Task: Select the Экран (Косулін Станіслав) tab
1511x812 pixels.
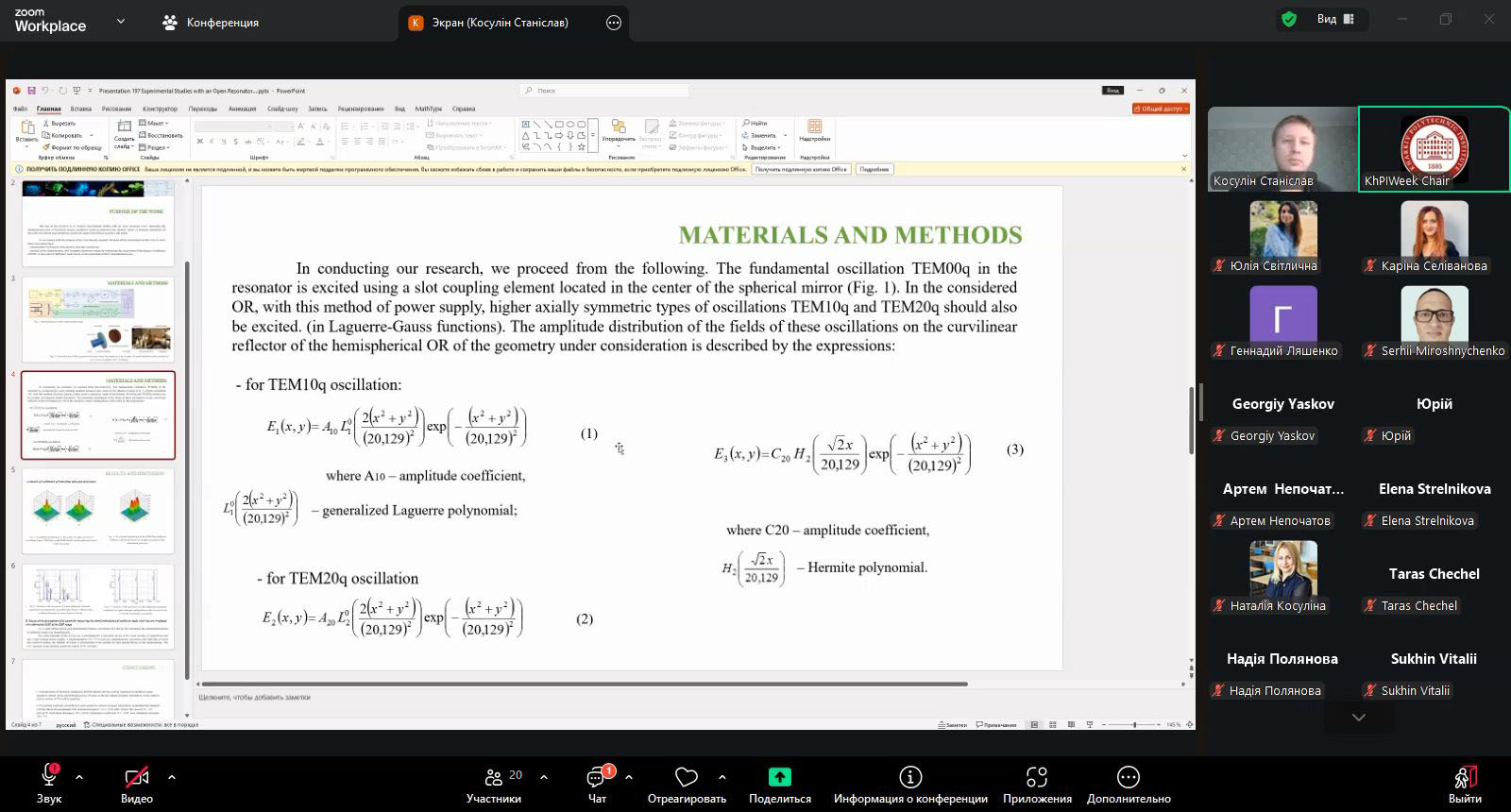Action: pos(500,23)
